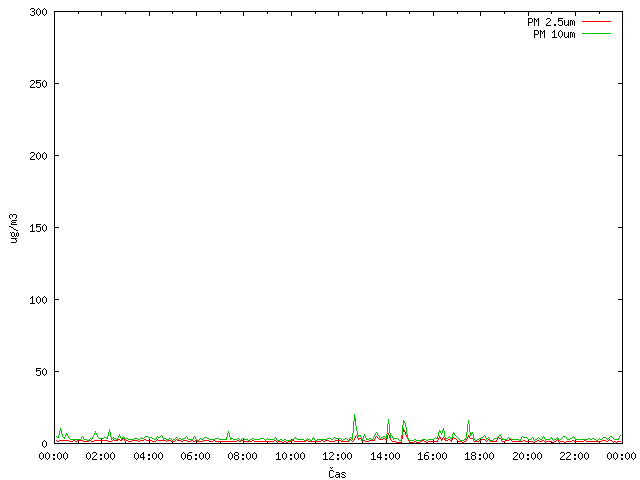Click the 12:00 time label
Screen dimensions: 640x480
(338, 456)
